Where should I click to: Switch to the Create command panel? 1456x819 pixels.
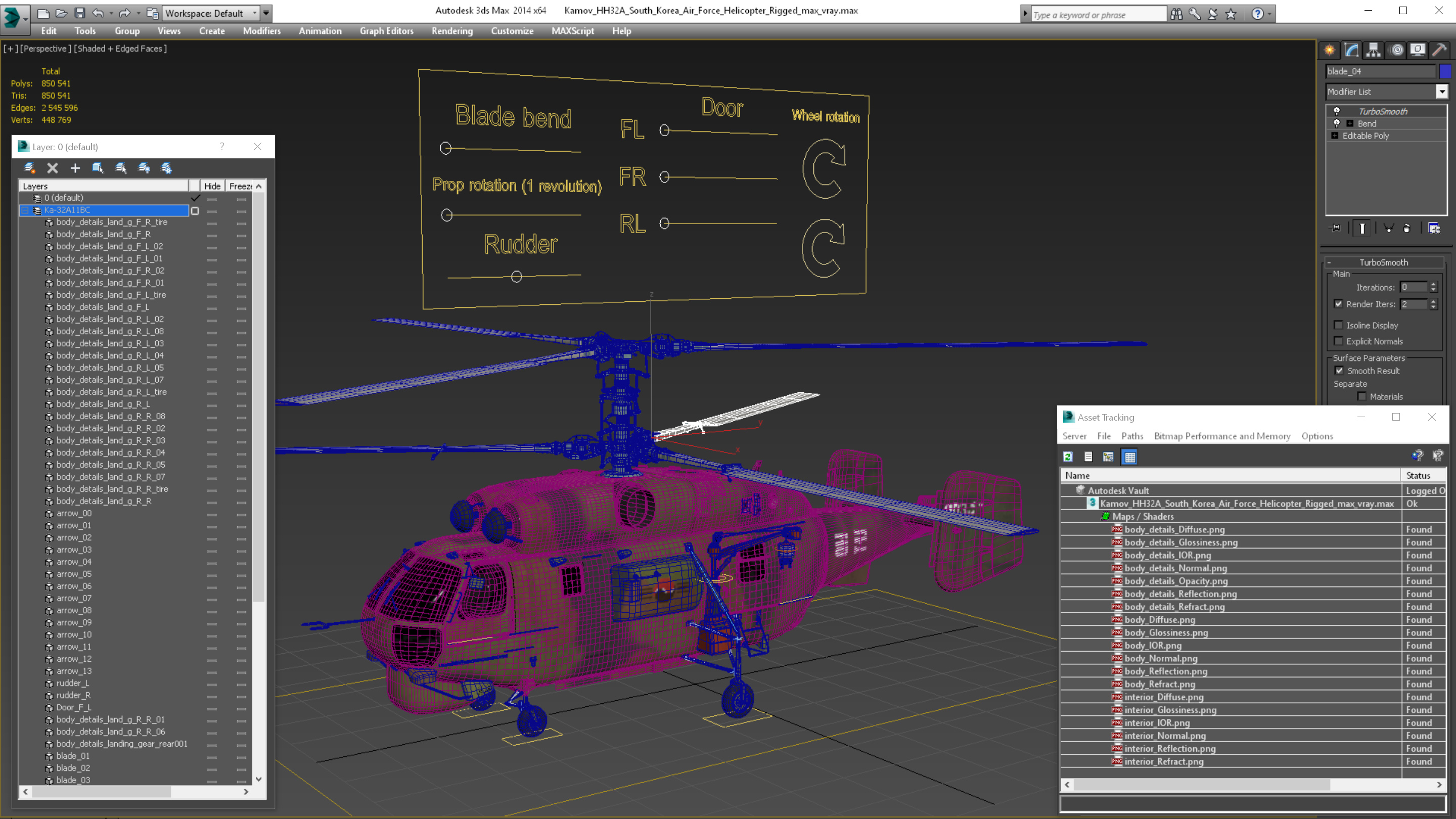[x=1330, y=51]
